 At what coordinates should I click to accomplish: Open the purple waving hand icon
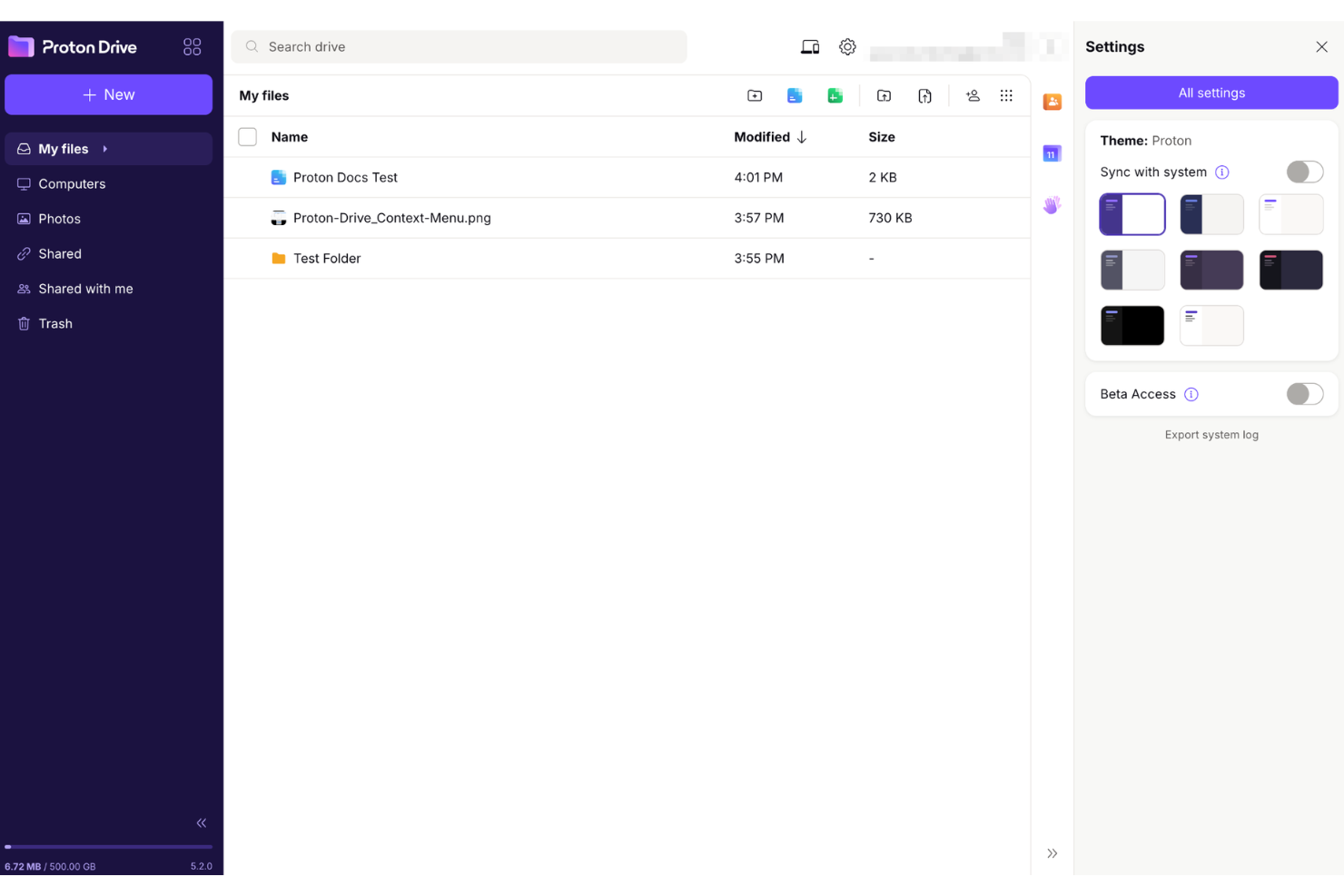[x=1052, y=205]
